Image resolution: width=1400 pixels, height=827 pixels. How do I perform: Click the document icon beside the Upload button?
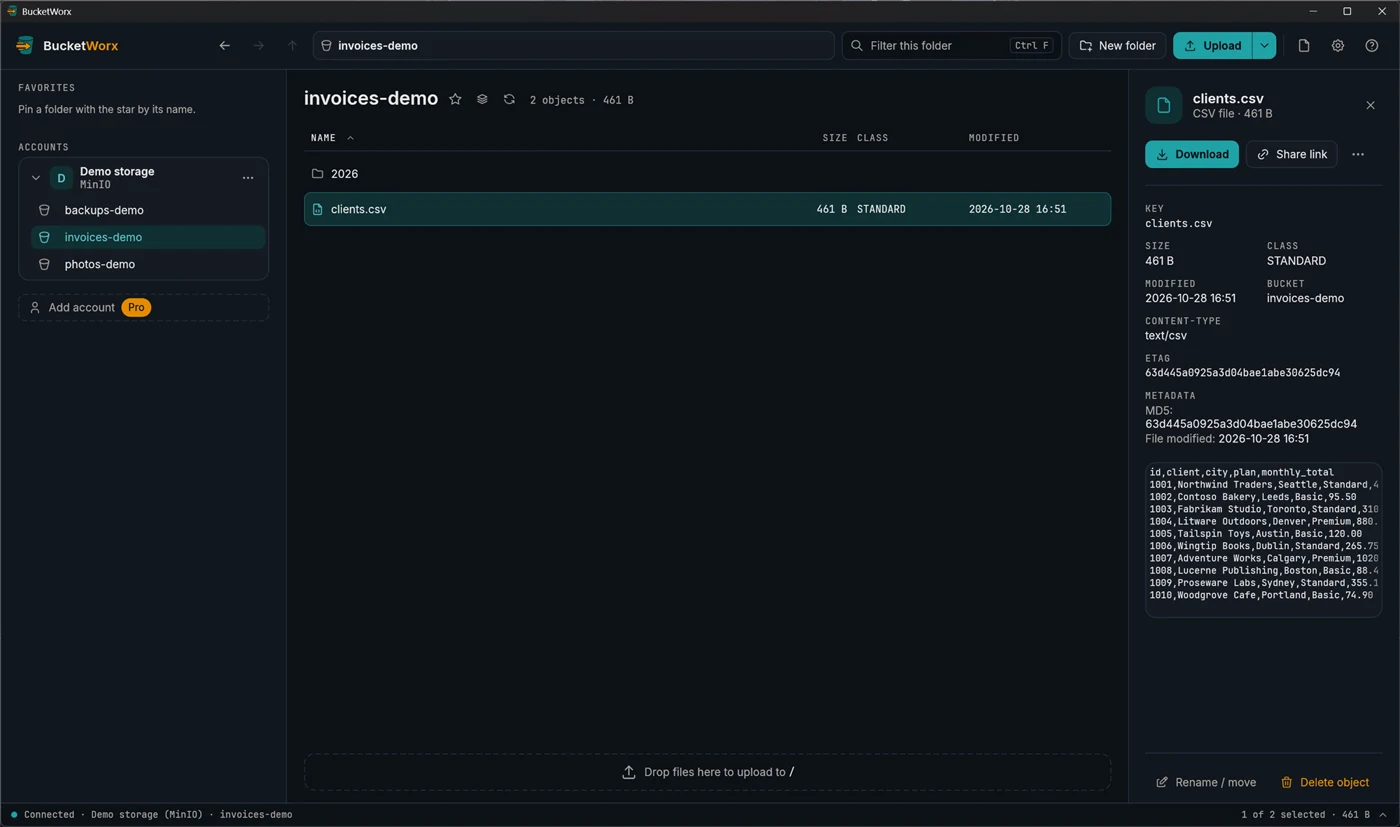coord(1304,45)
